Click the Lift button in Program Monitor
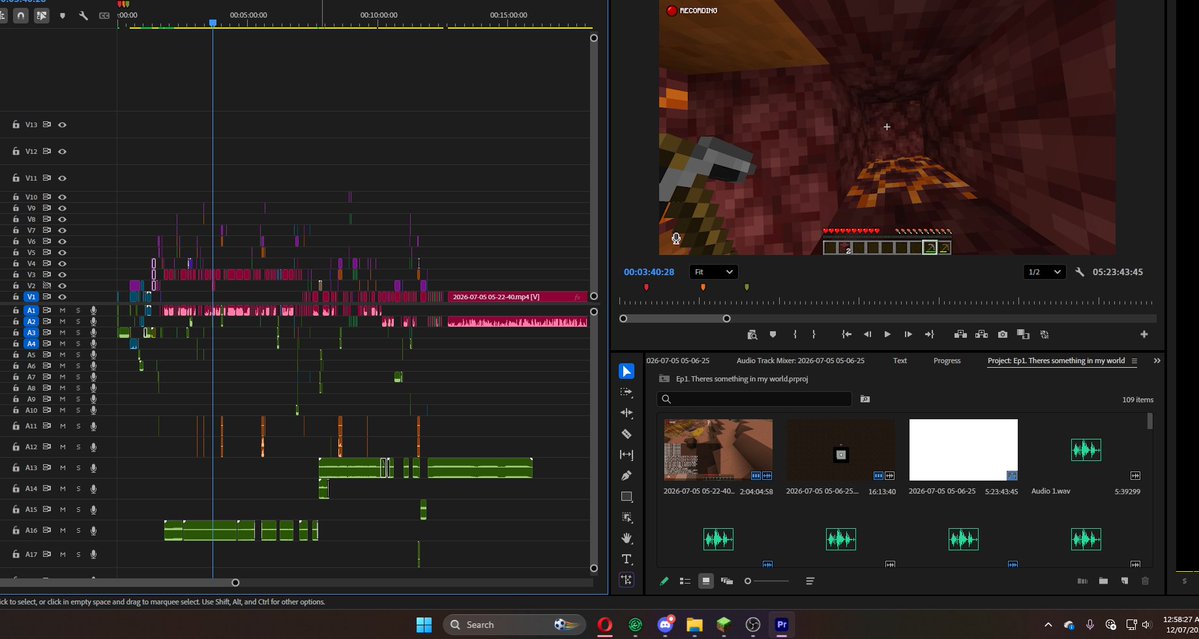 pos(960,334)
